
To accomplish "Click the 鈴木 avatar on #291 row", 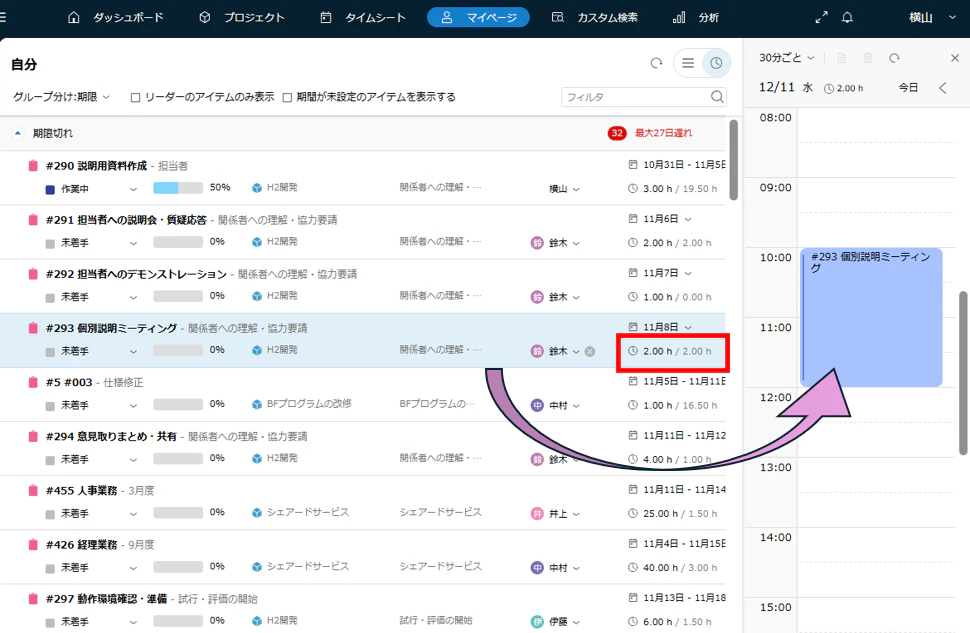I will (x=537, y=243).
